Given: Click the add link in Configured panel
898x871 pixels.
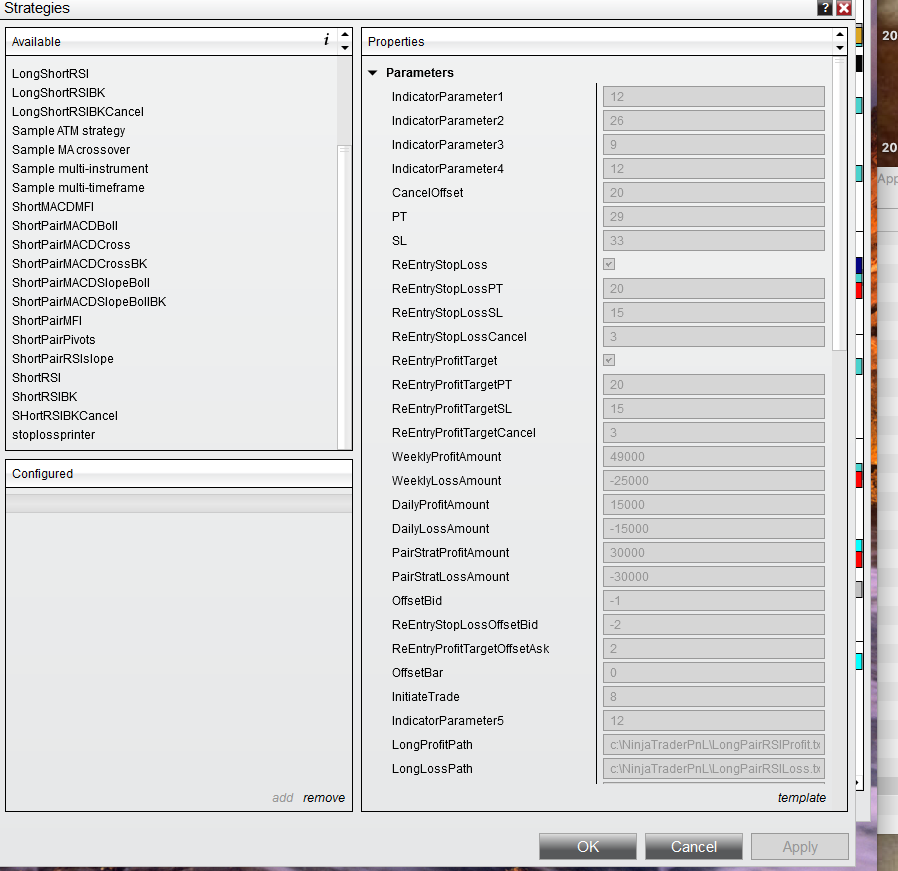Looking at the screenshot, I should click(283, 798).
